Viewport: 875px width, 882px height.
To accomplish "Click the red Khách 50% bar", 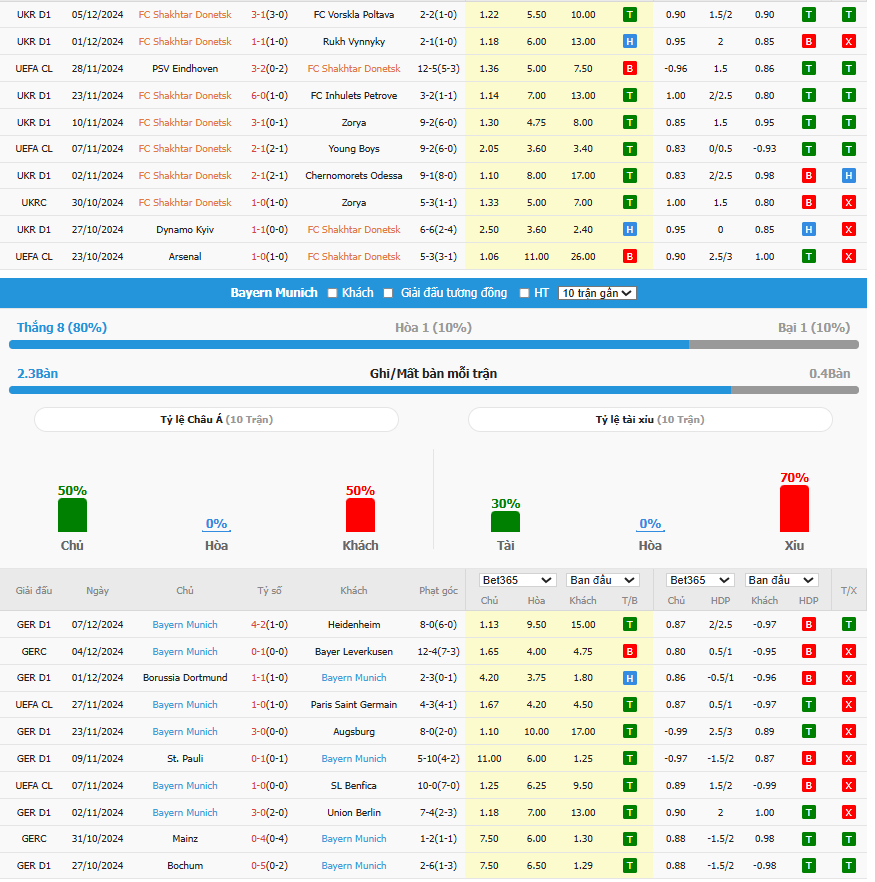I will pyautogui.click(x=360, y=515).
